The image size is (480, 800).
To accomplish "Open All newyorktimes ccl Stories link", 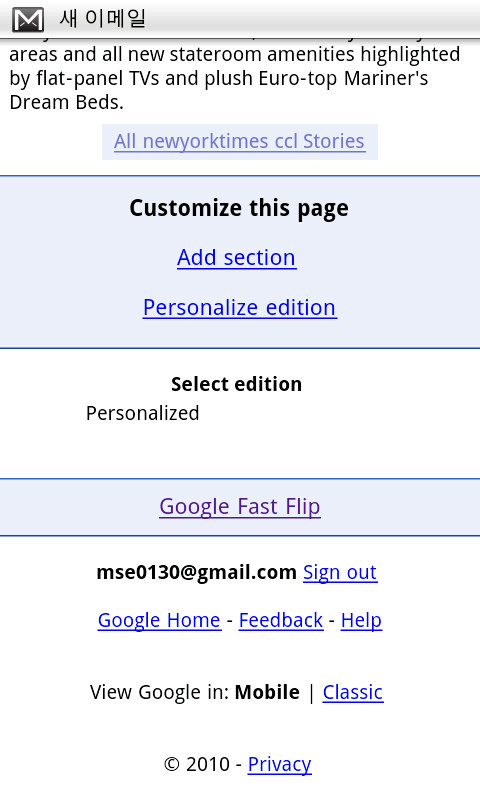I will click(x=239, y=141).
